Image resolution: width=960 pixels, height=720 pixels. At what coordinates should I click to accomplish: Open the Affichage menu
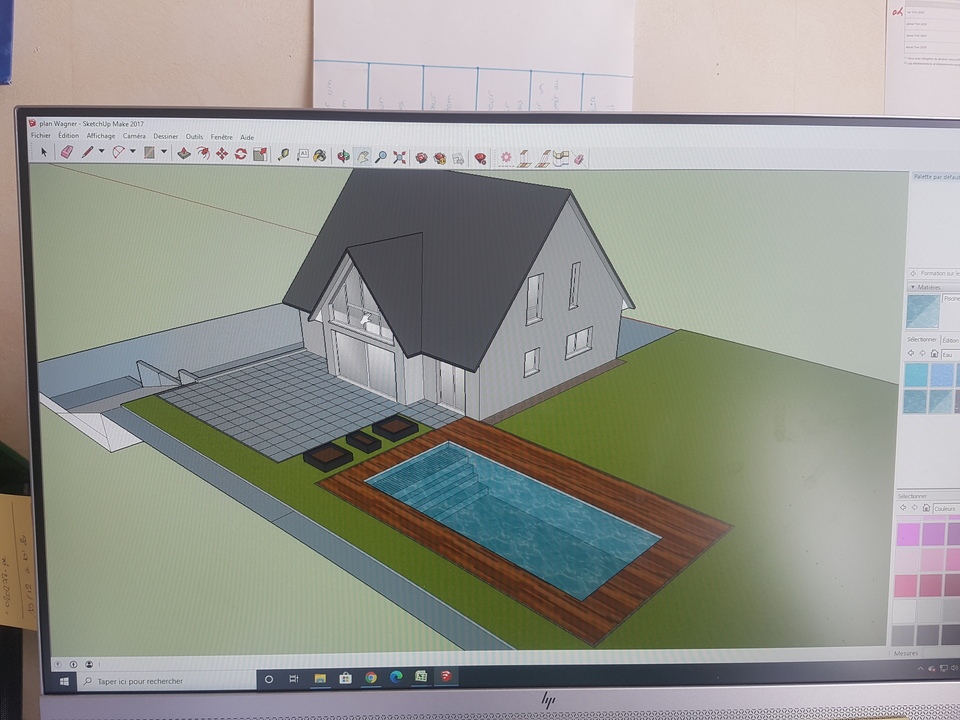pyautogui.click(x=100, y=136)
